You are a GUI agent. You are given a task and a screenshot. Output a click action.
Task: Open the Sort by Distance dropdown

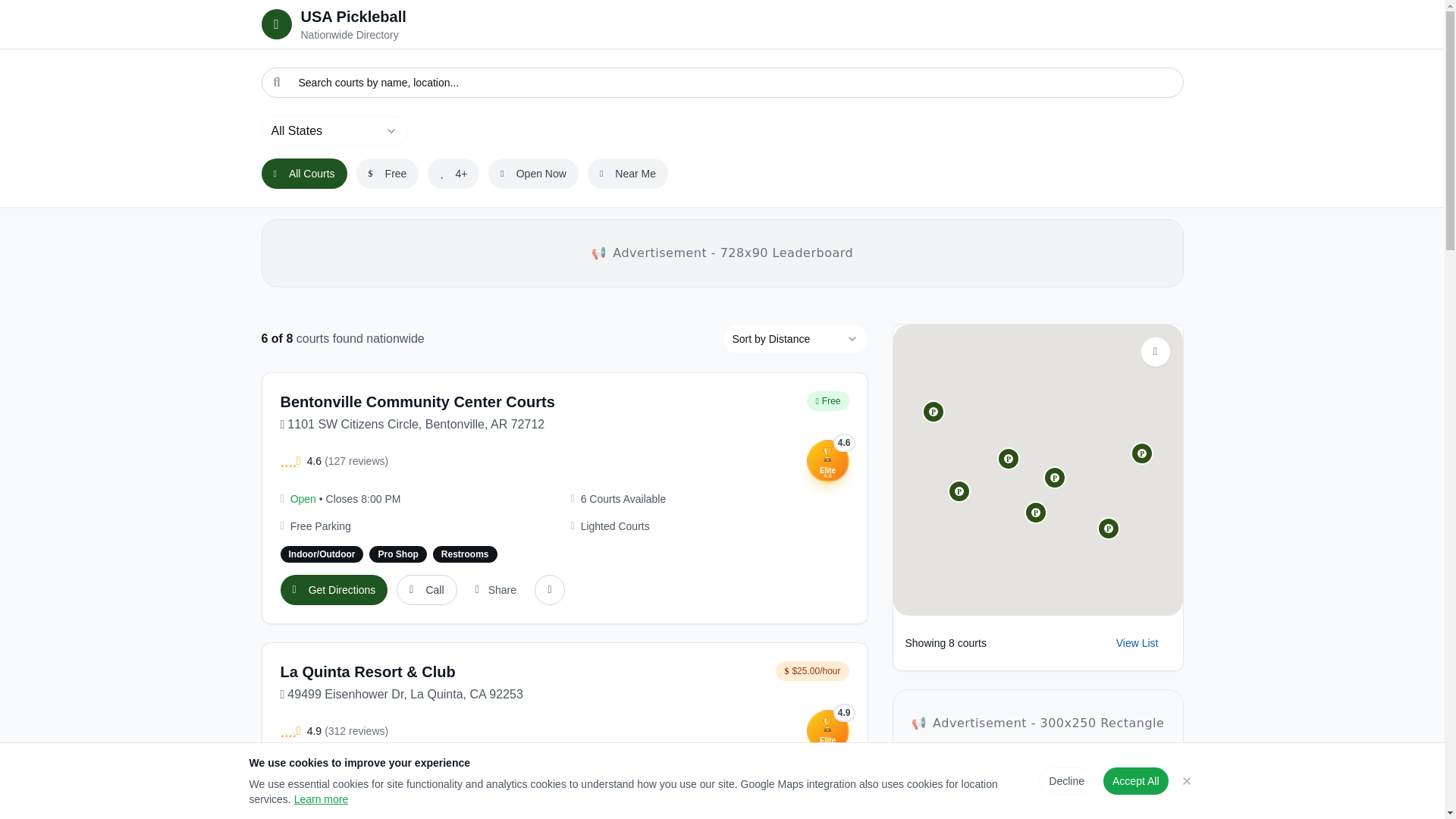(x=795, y=339)
